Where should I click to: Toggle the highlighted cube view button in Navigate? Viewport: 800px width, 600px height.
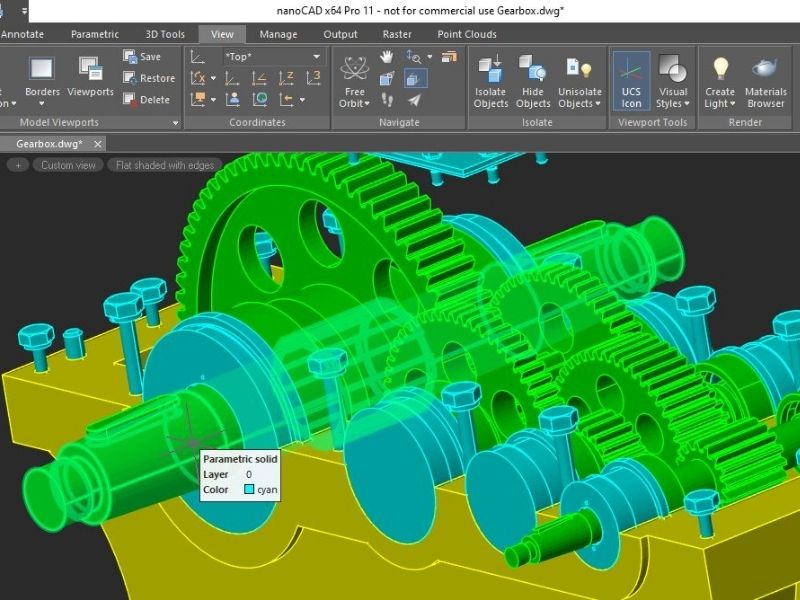414,78
